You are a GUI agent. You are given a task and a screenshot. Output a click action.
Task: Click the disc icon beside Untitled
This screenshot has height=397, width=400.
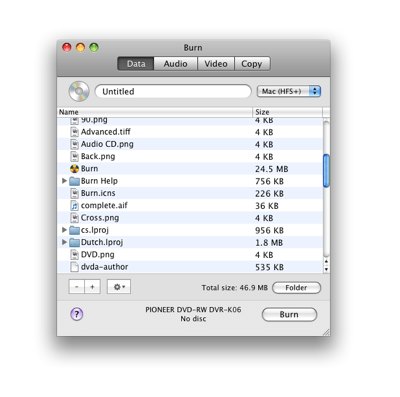79,91
